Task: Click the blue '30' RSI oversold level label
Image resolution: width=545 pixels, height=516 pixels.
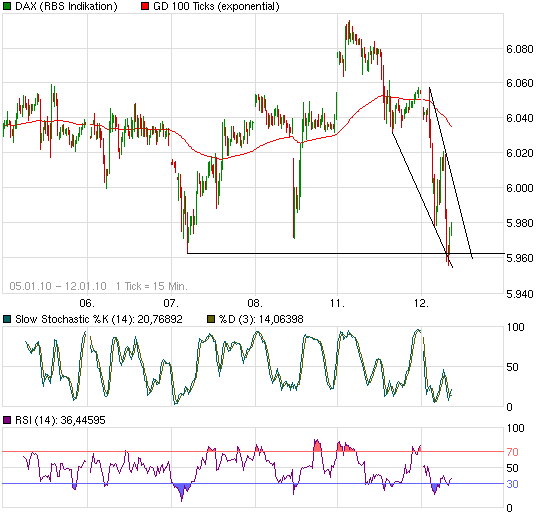Action: point(512,484)
